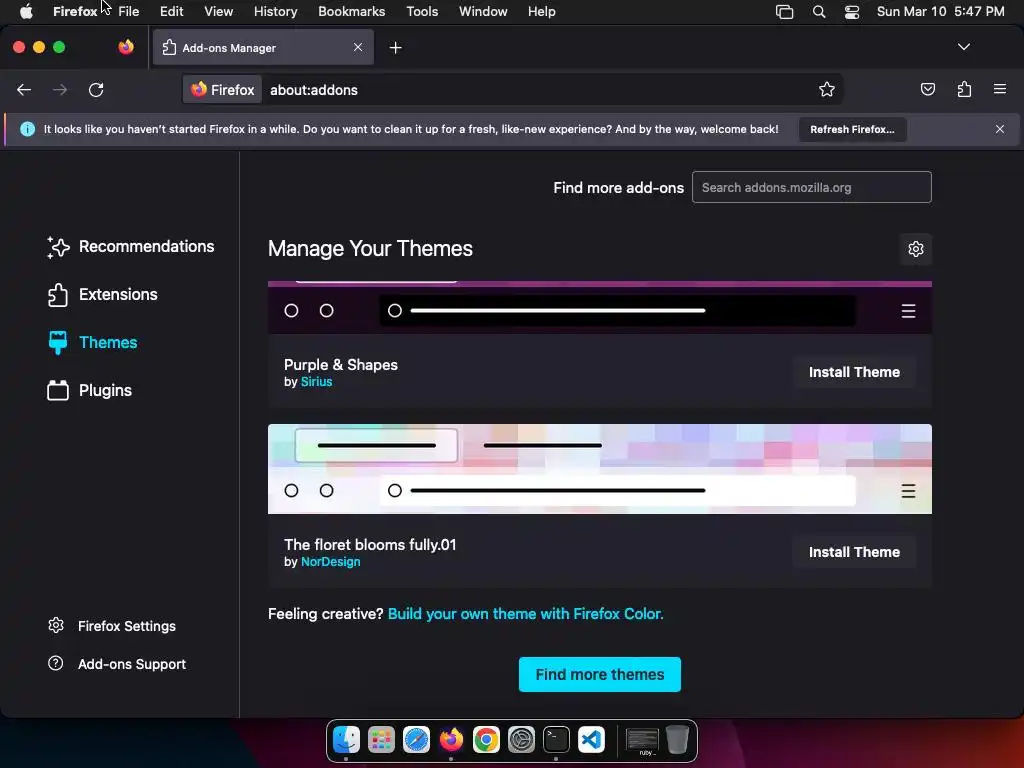The height and width of the screenshot is (768, 1024).
Task: Open the Edit menu
Action: pyautogui.click(x=171, y=12)
